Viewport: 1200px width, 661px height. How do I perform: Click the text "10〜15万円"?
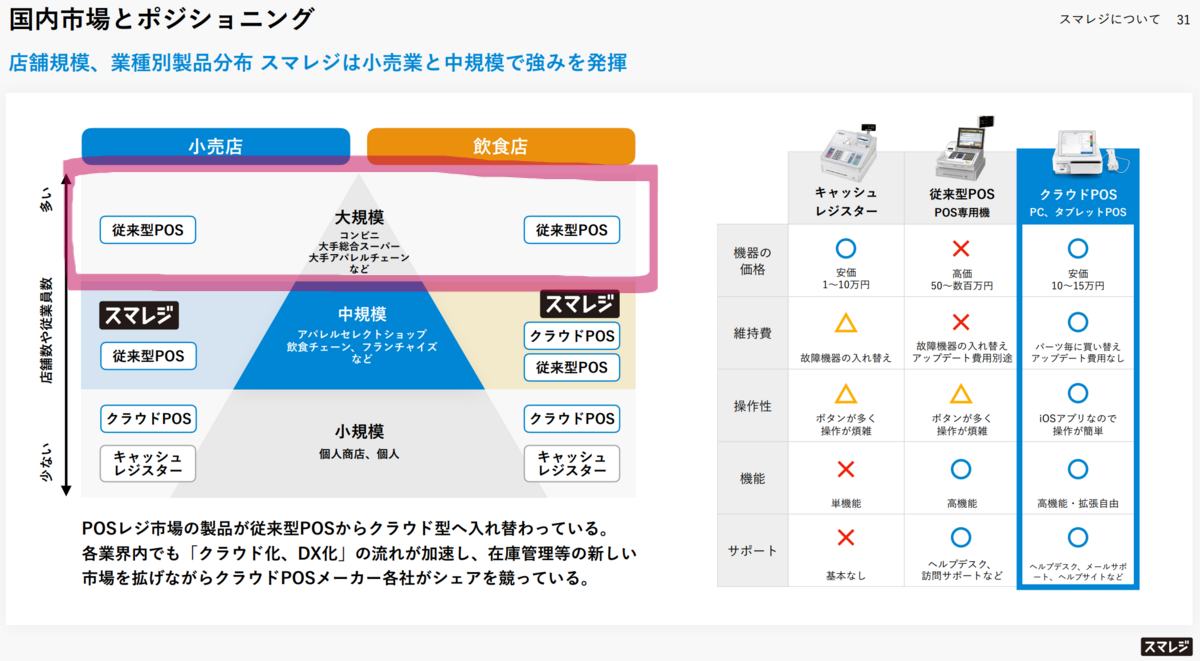1078,285
